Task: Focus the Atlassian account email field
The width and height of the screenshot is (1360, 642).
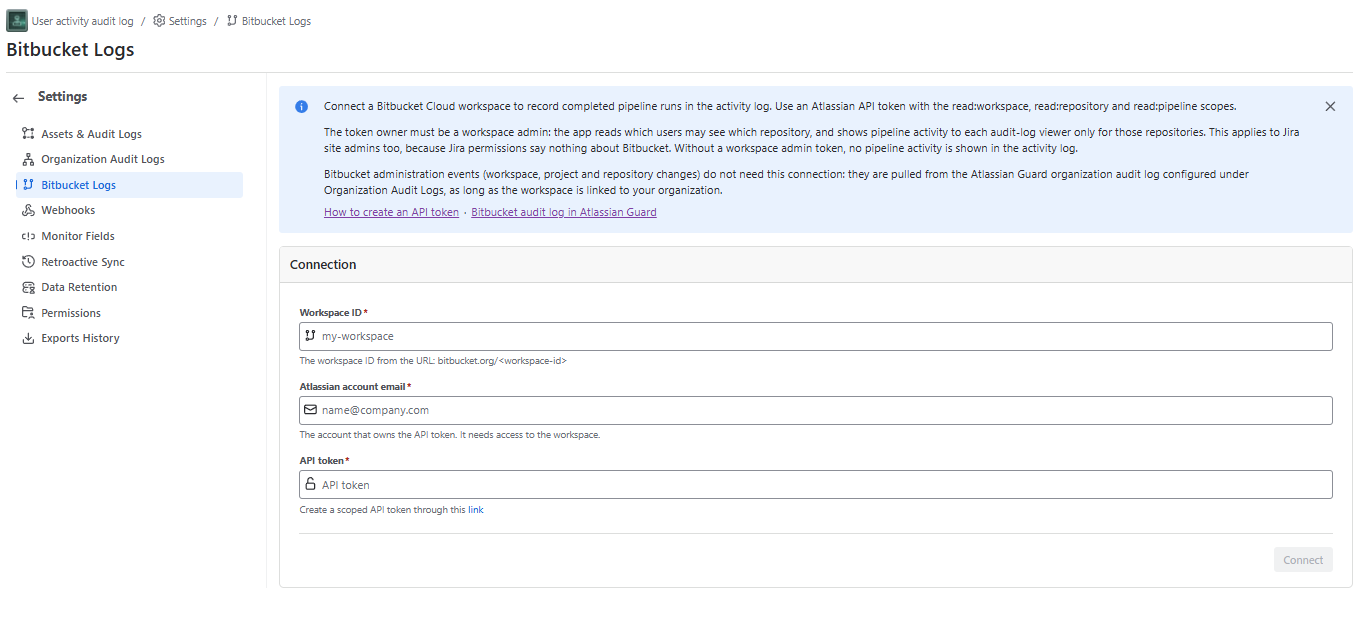Action: coord(816,410)
